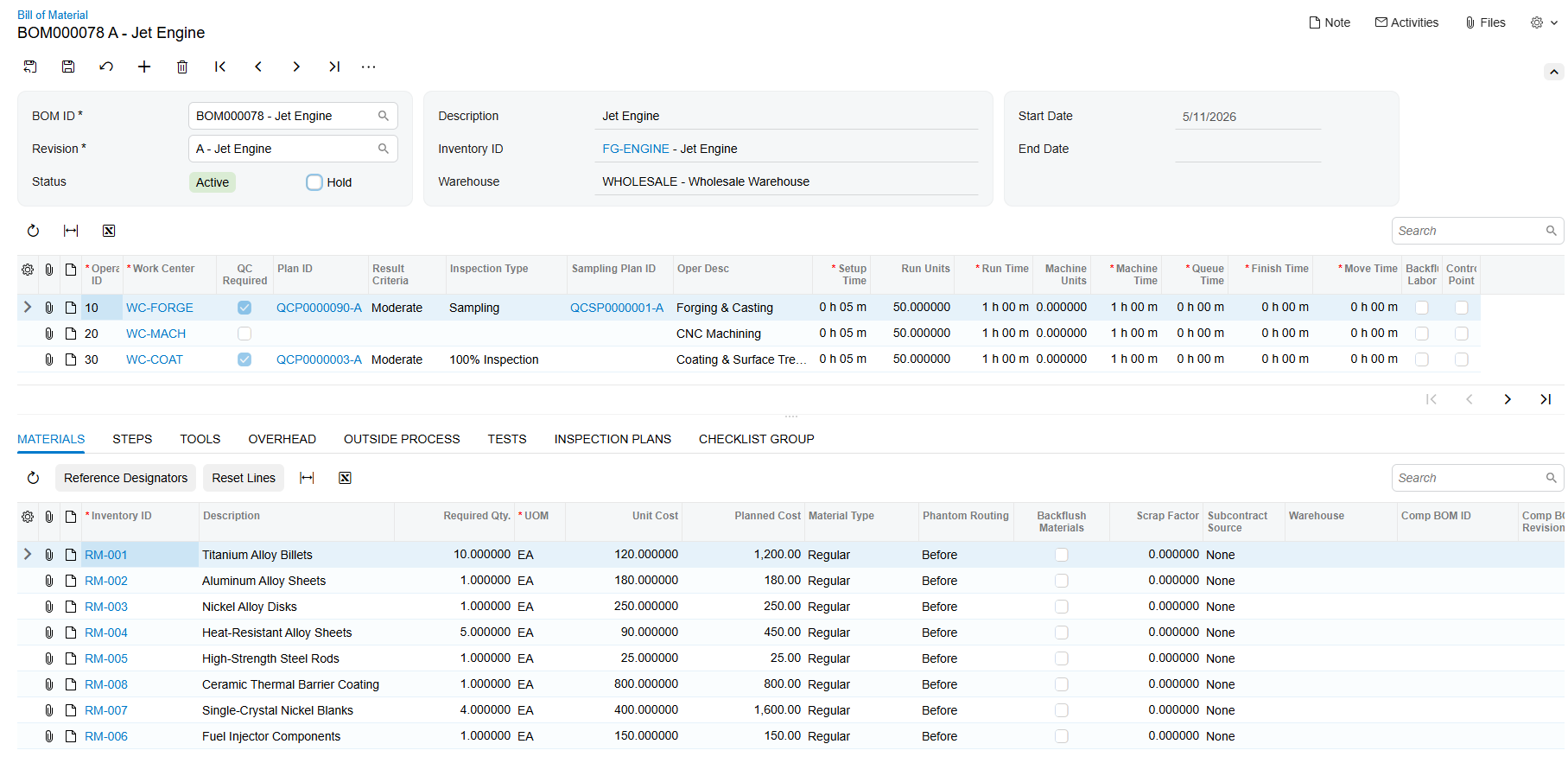Refresh the materials grid
Image resolution: width=1568 pixels, height=763 pixels.
pos(33,478)
